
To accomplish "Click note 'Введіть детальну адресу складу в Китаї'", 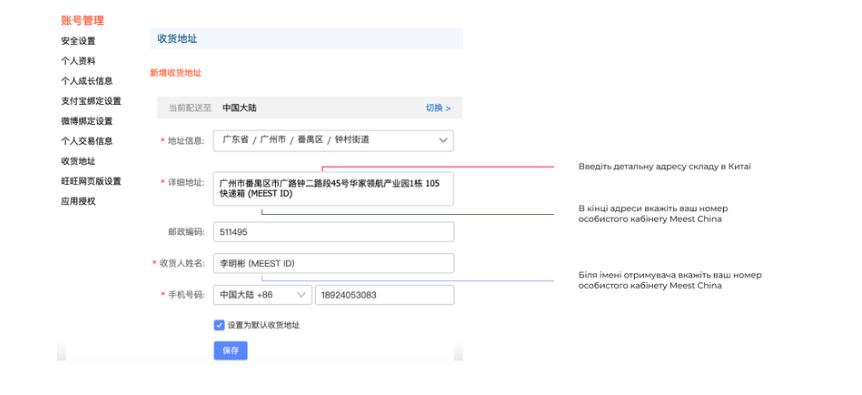I will coord(665,166).
